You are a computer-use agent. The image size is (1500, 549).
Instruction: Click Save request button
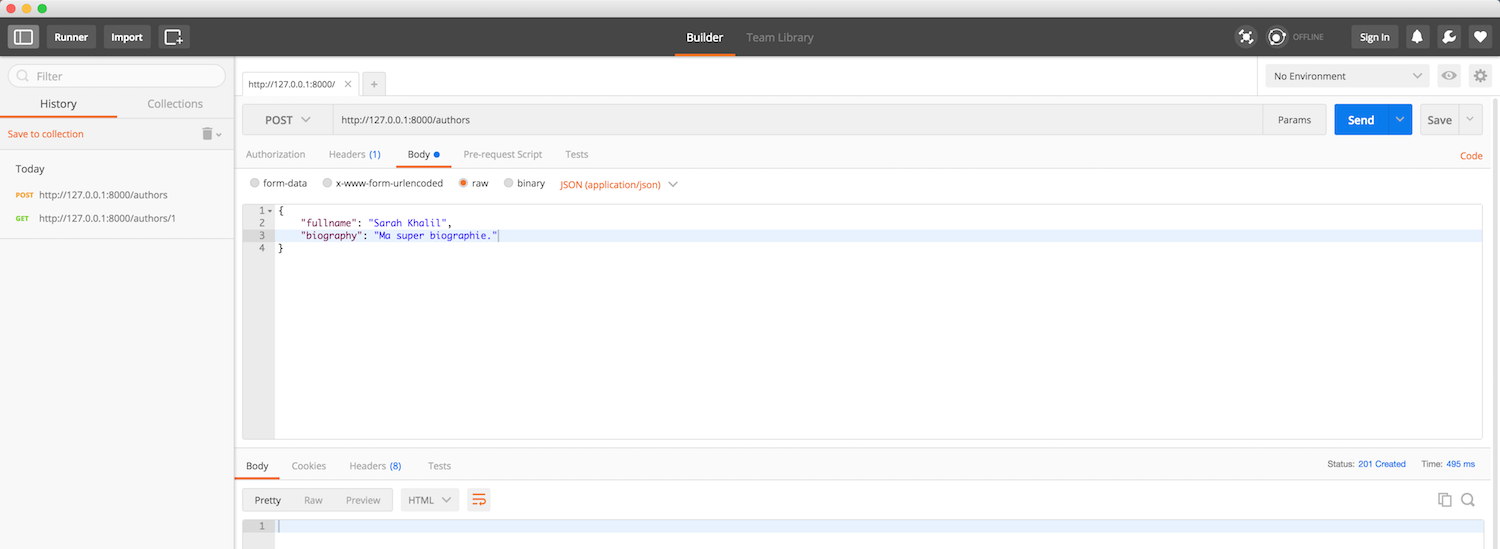pyautogui.click(x=1439, y=120)
